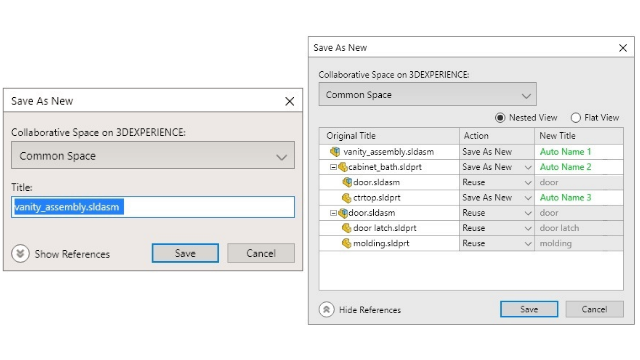Screen dimensions: 640x360
Task: Click the Action column header
Action: [x=497, y=136]
